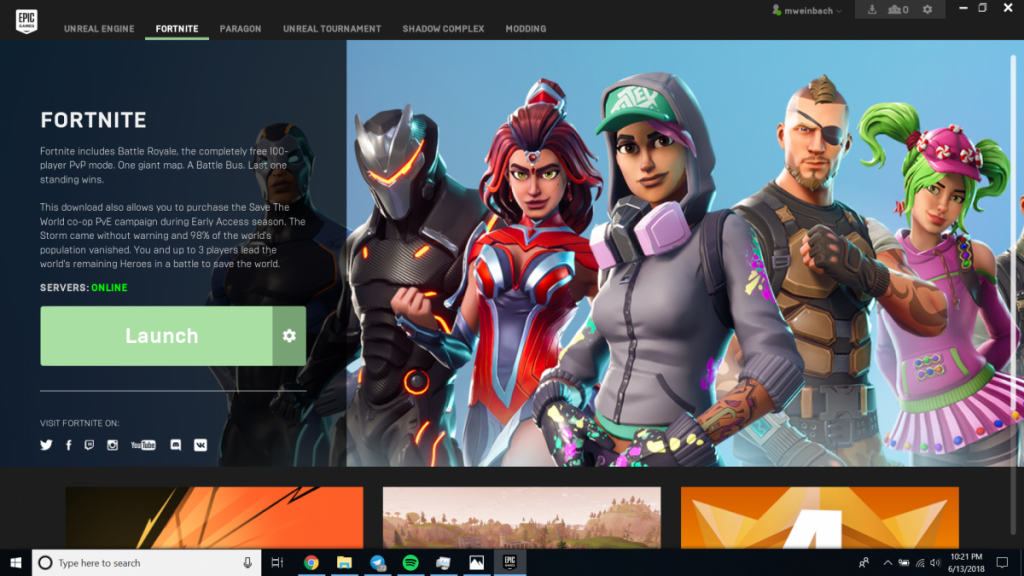Show hidden system tray icons
This screenshot has height=576, width=1024.
coord(888,563)
